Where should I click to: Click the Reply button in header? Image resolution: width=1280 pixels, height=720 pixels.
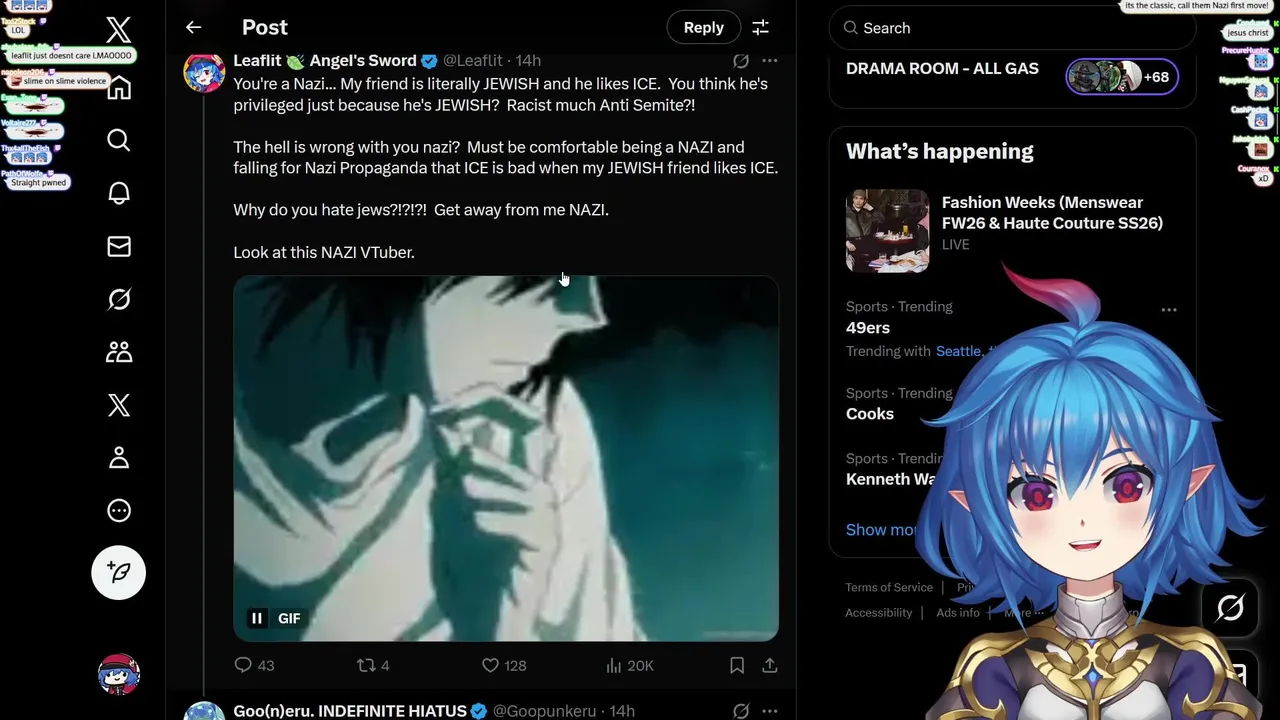pos(703,28)
